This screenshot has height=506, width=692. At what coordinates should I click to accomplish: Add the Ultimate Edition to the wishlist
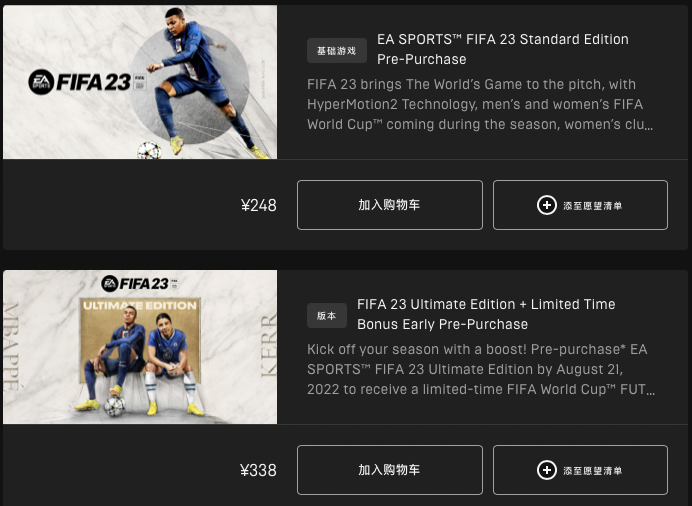pos(580,470)
